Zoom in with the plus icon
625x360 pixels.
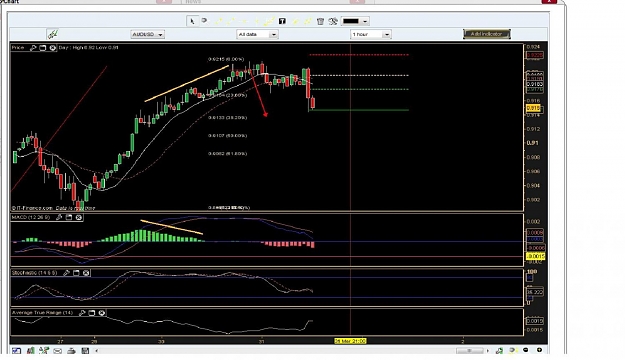(539, 350)
